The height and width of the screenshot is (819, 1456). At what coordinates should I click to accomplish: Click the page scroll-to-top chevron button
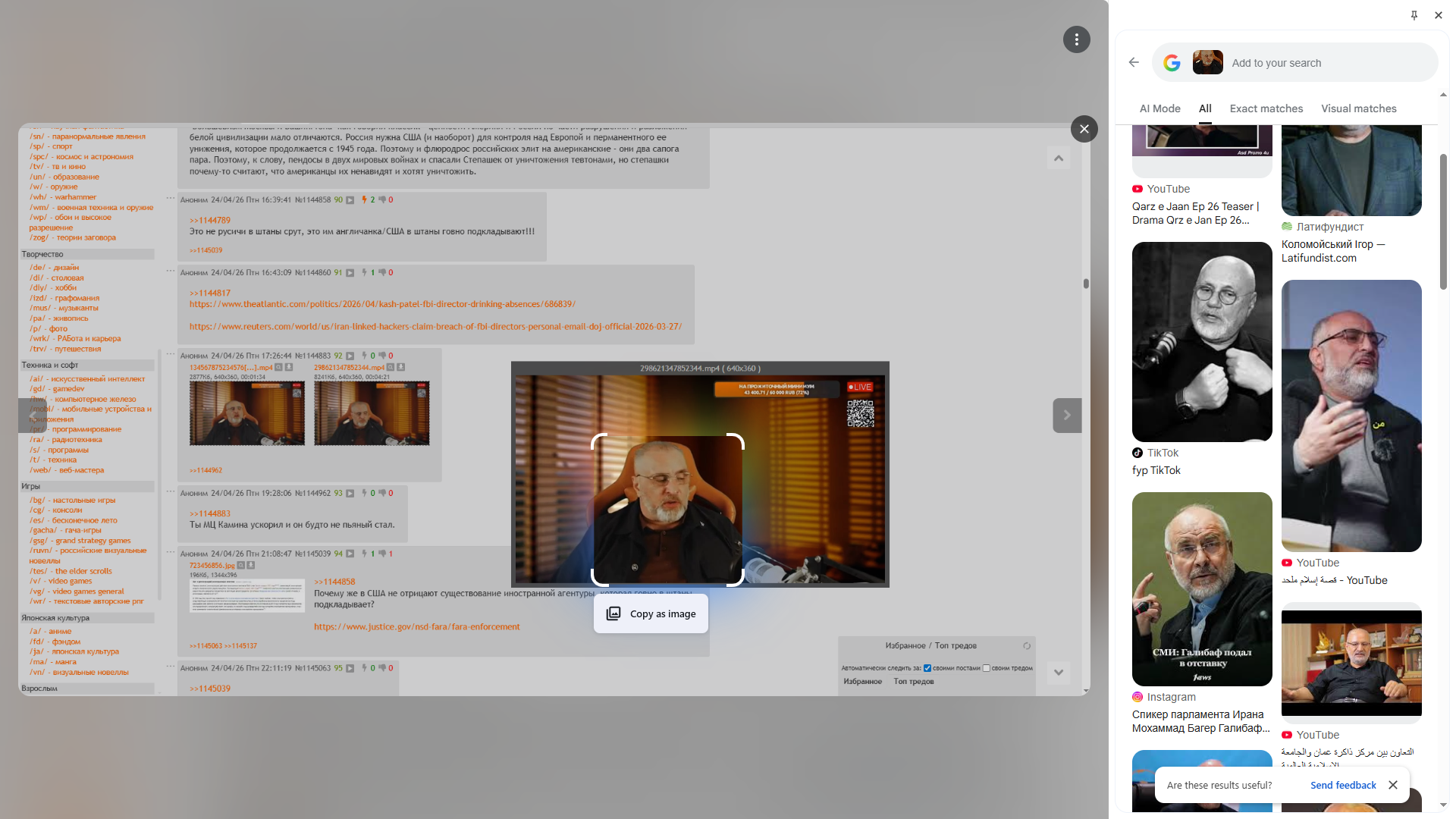(x=1059, y=158)
